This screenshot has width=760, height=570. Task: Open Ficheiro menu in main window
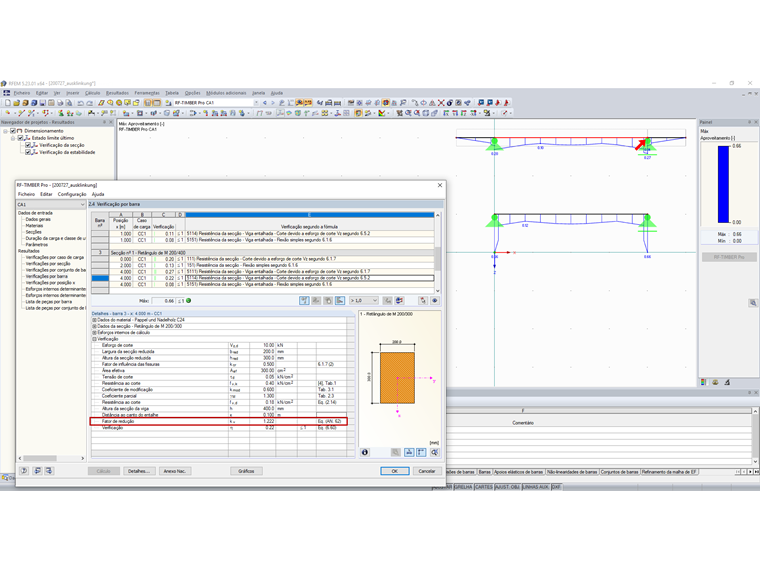coord(22,93)
